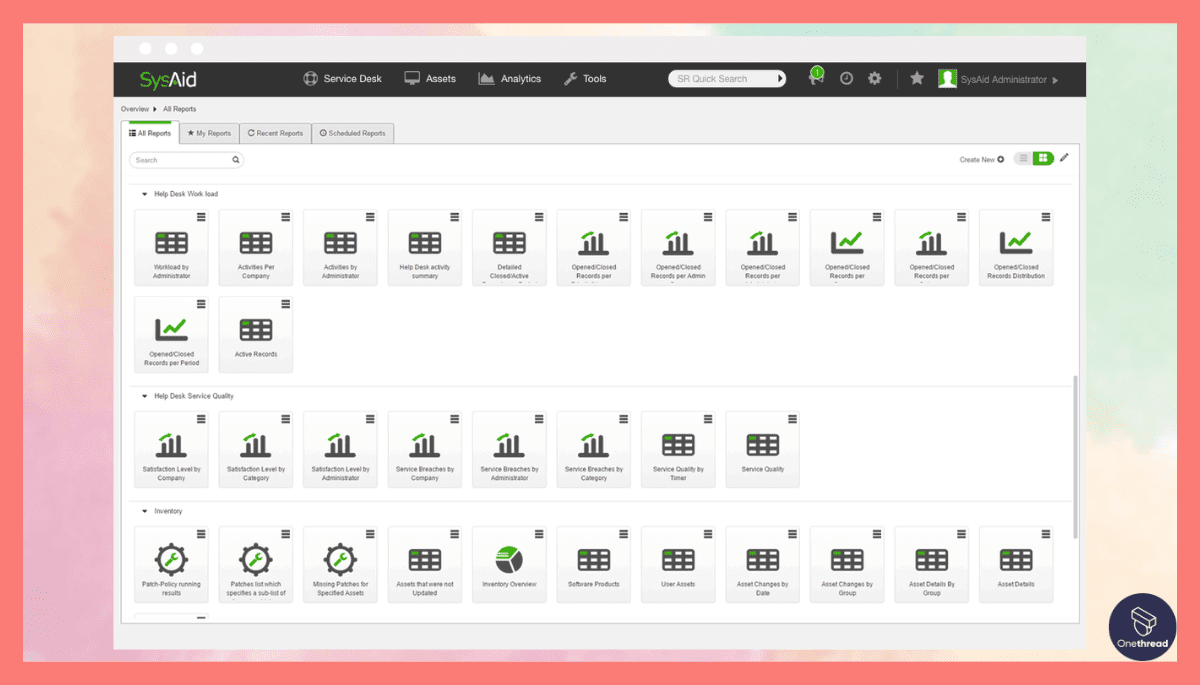Screen dimensions: 1200x685
Task: Switch to list view of reports
Action: point(1021,158)
